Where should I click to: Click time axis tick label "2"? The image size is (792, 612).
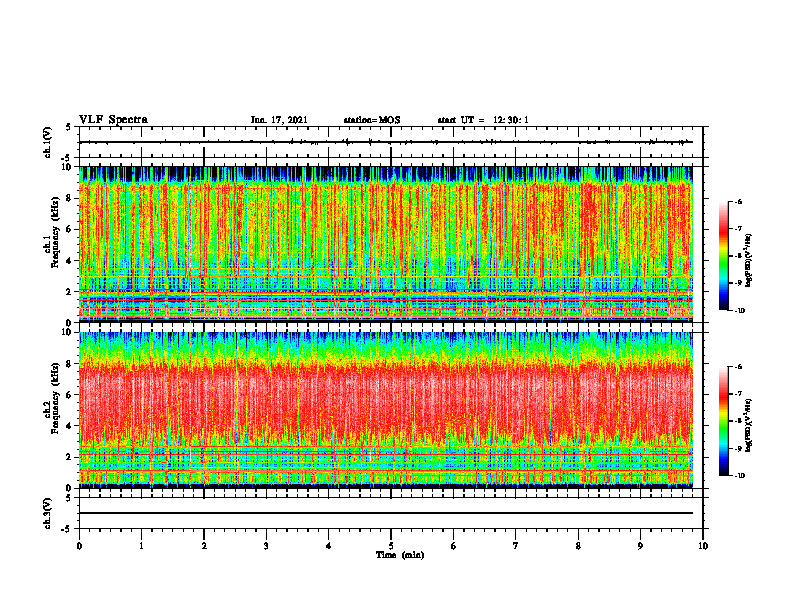pyautogui.click(x=204, y=546)
